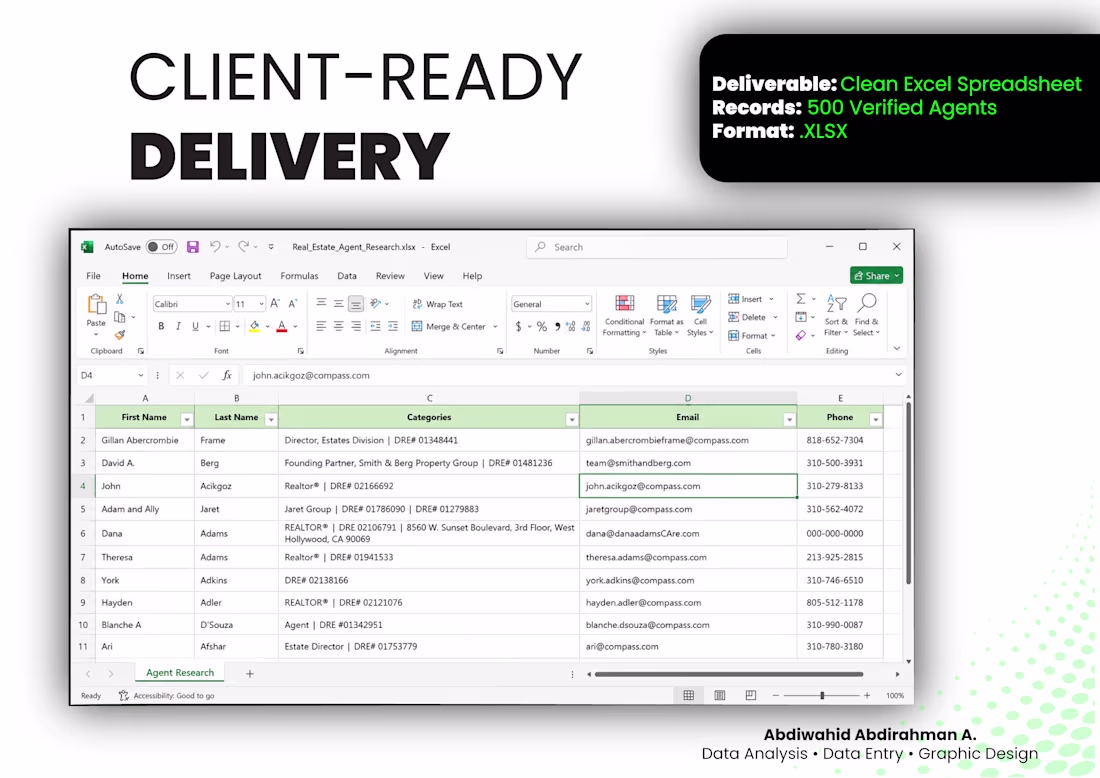Apply Italic formatting
1100x778 pixels.
coord(178,326)
